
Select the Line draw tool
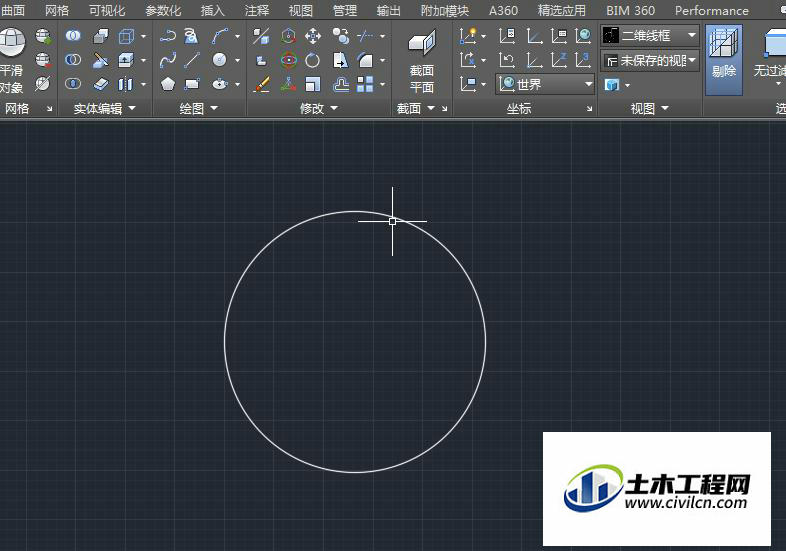pyautogui.click(x=191, y=60)
